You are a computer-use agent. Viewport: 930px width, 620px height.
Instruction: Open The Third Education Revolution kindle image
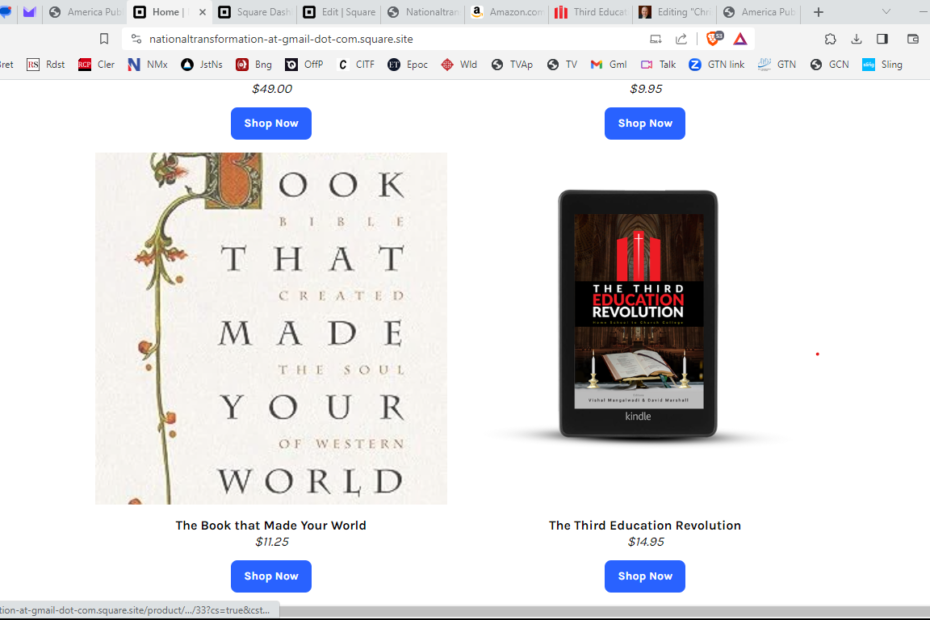[638, 314]
